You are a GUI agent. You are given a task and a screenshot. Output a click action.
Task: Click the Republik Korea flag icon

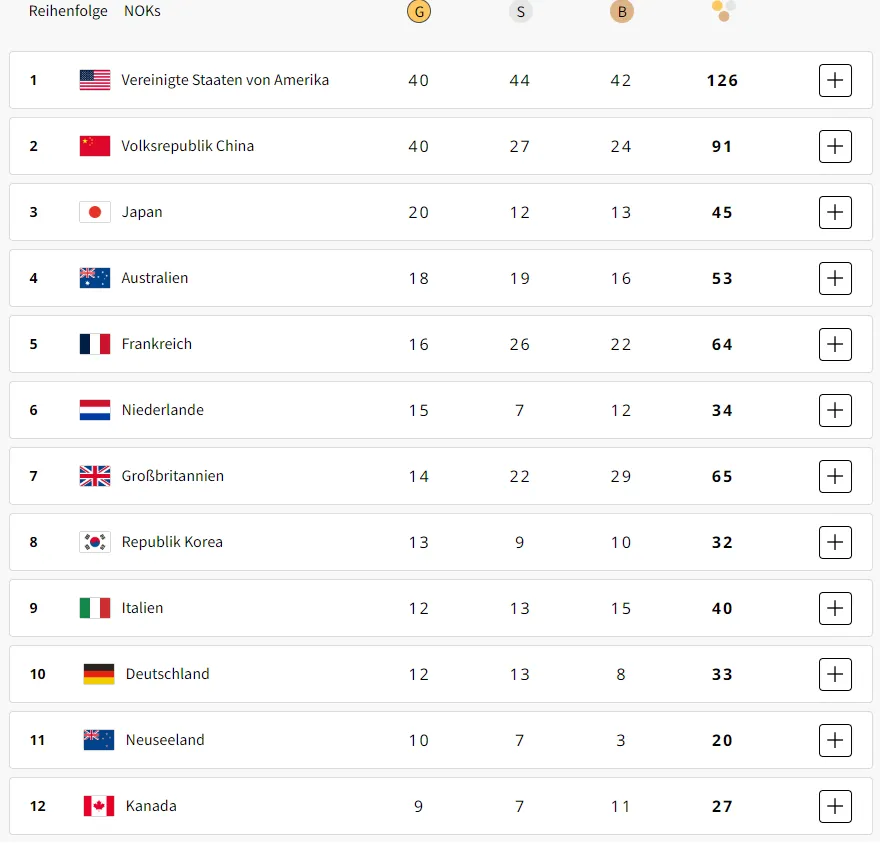tap(95, 542)
